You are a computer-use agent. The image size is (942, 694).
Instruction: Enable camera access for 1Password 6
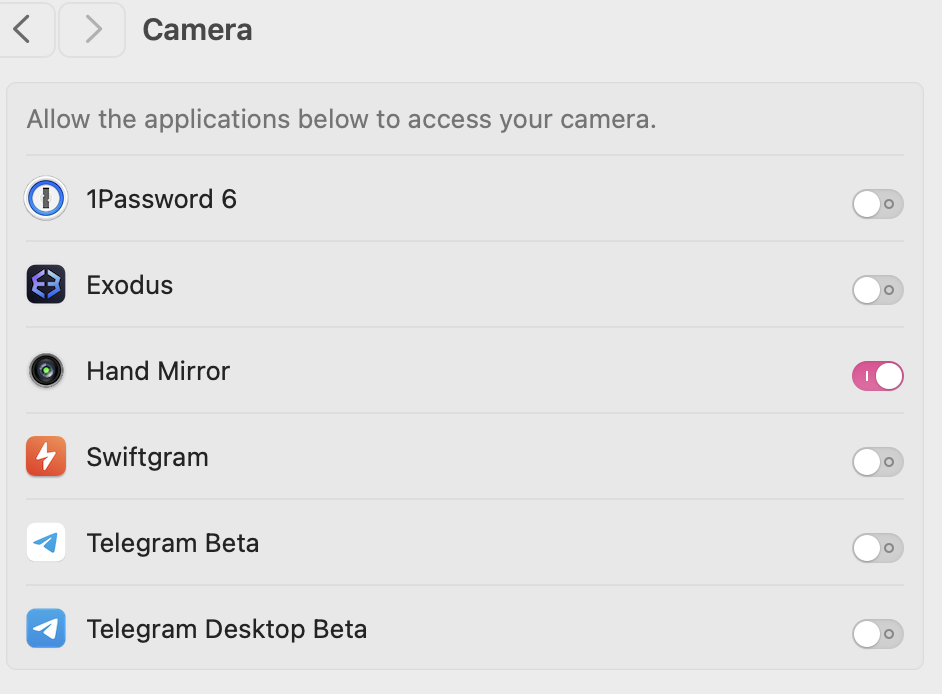(x=877, y=204)
